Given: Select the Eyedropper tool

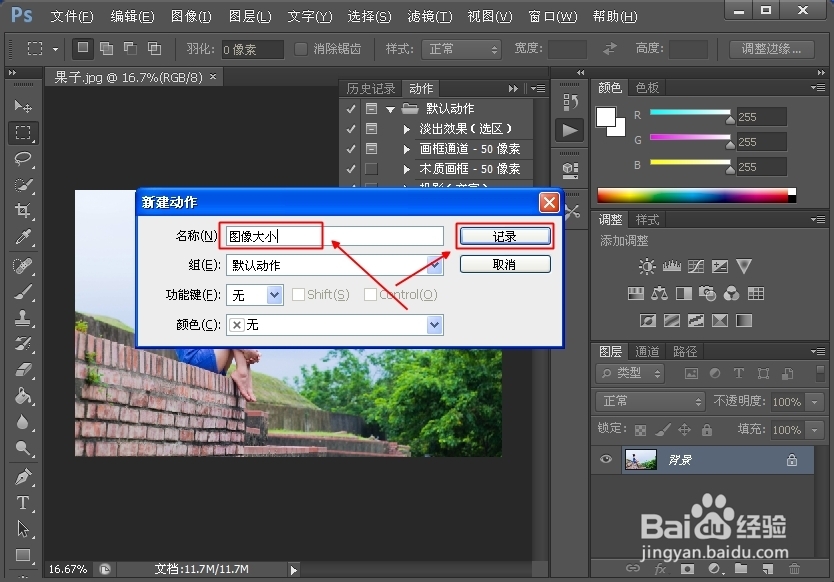Looking at the screenshot, I should 23,237.
